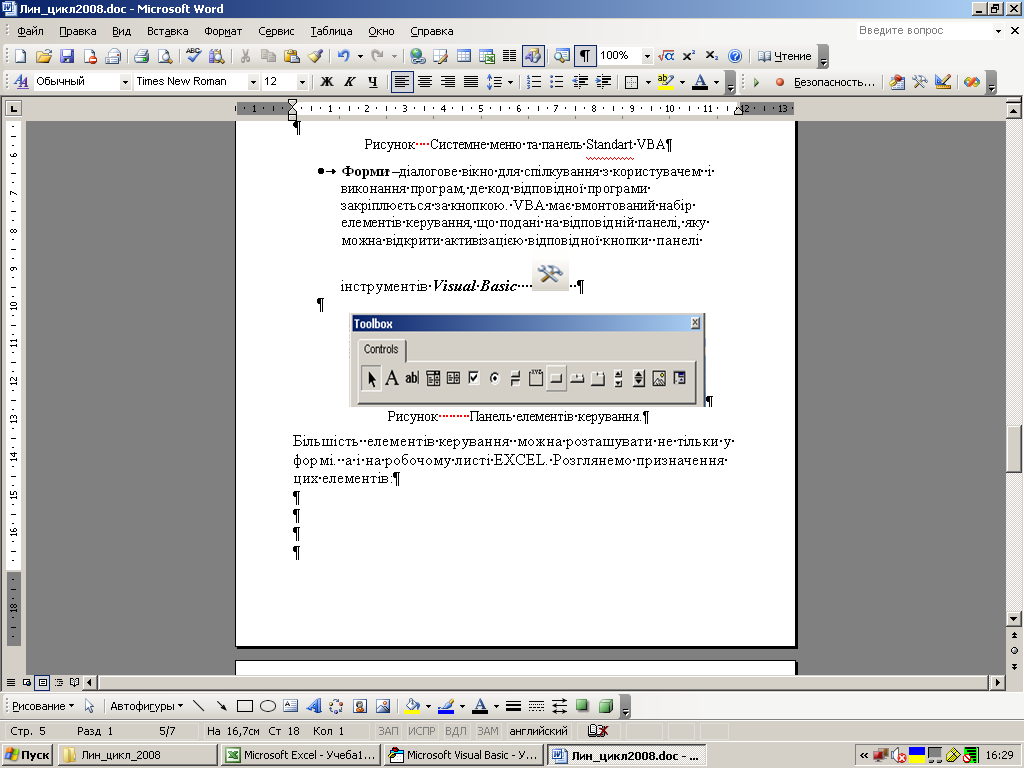
Task: Justify the text
Action: [471, 82]
